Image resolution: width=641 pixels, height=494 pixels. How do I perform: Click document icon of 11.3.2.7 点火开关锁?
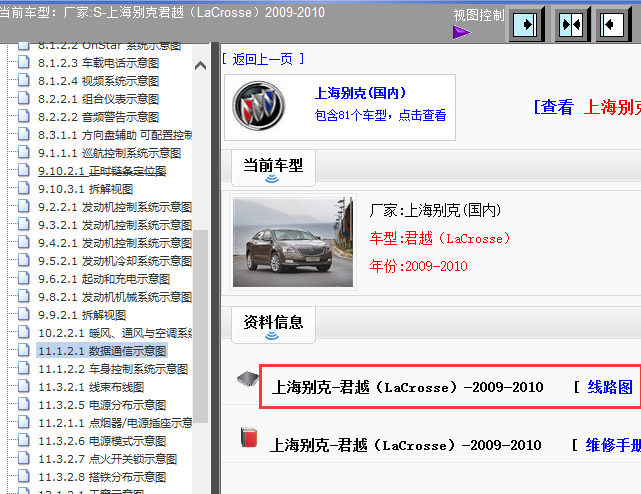click(x=24, y=457)
